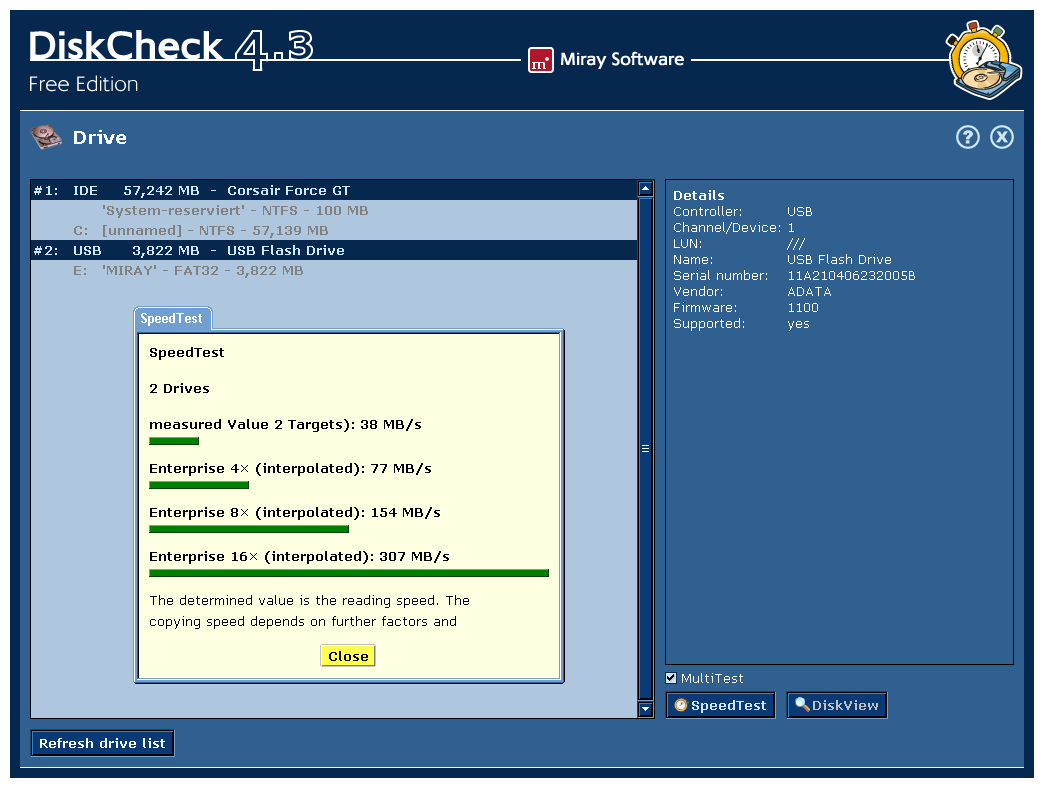The image size is (1044, 787).
Task: Click the drive list scroll up arrow
Action: point(645,188)
